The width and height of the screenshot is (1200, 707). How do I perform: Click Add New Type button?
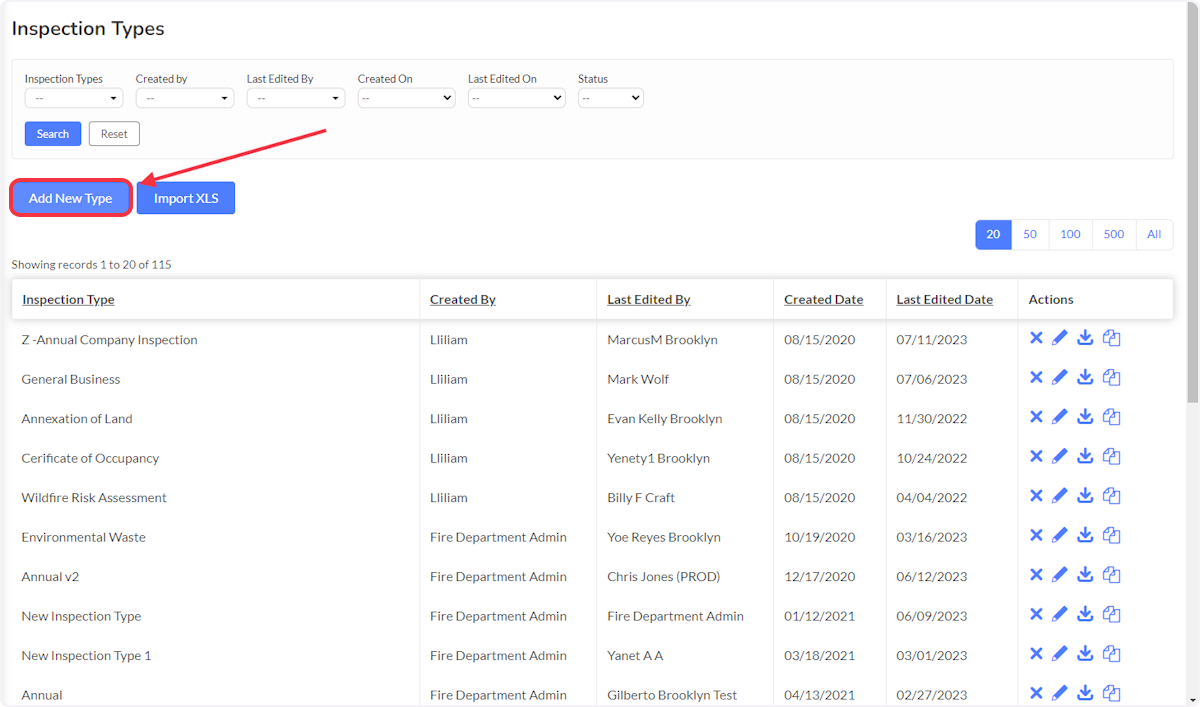click(70, 198)
